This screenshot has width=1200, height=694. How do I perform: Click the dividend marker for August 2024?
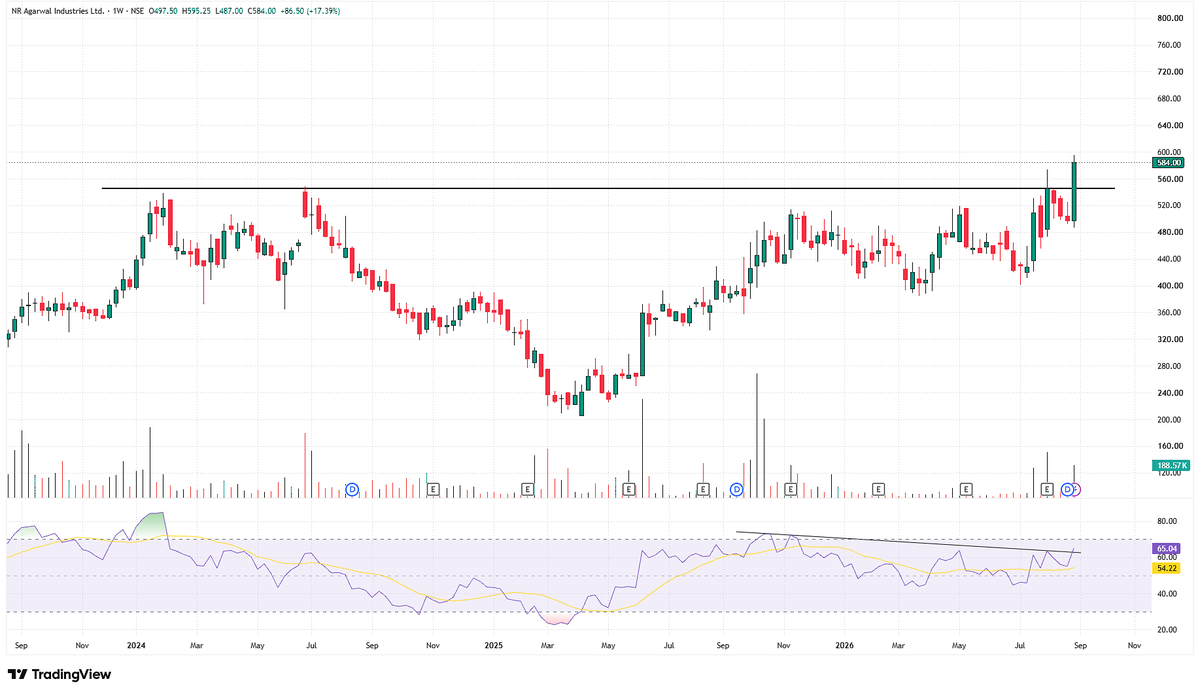point(352,489)
